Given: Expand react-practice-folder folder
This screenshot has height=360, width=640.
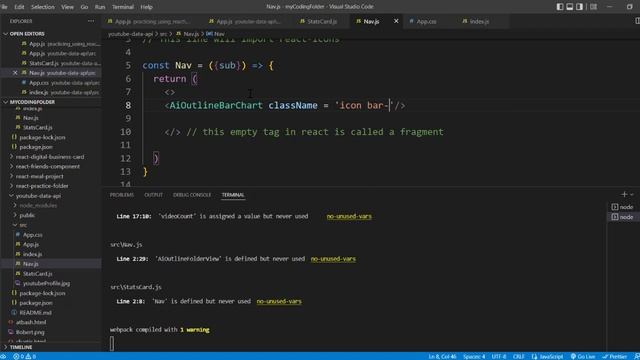Looking at the screenshot, I should point(42,186).
